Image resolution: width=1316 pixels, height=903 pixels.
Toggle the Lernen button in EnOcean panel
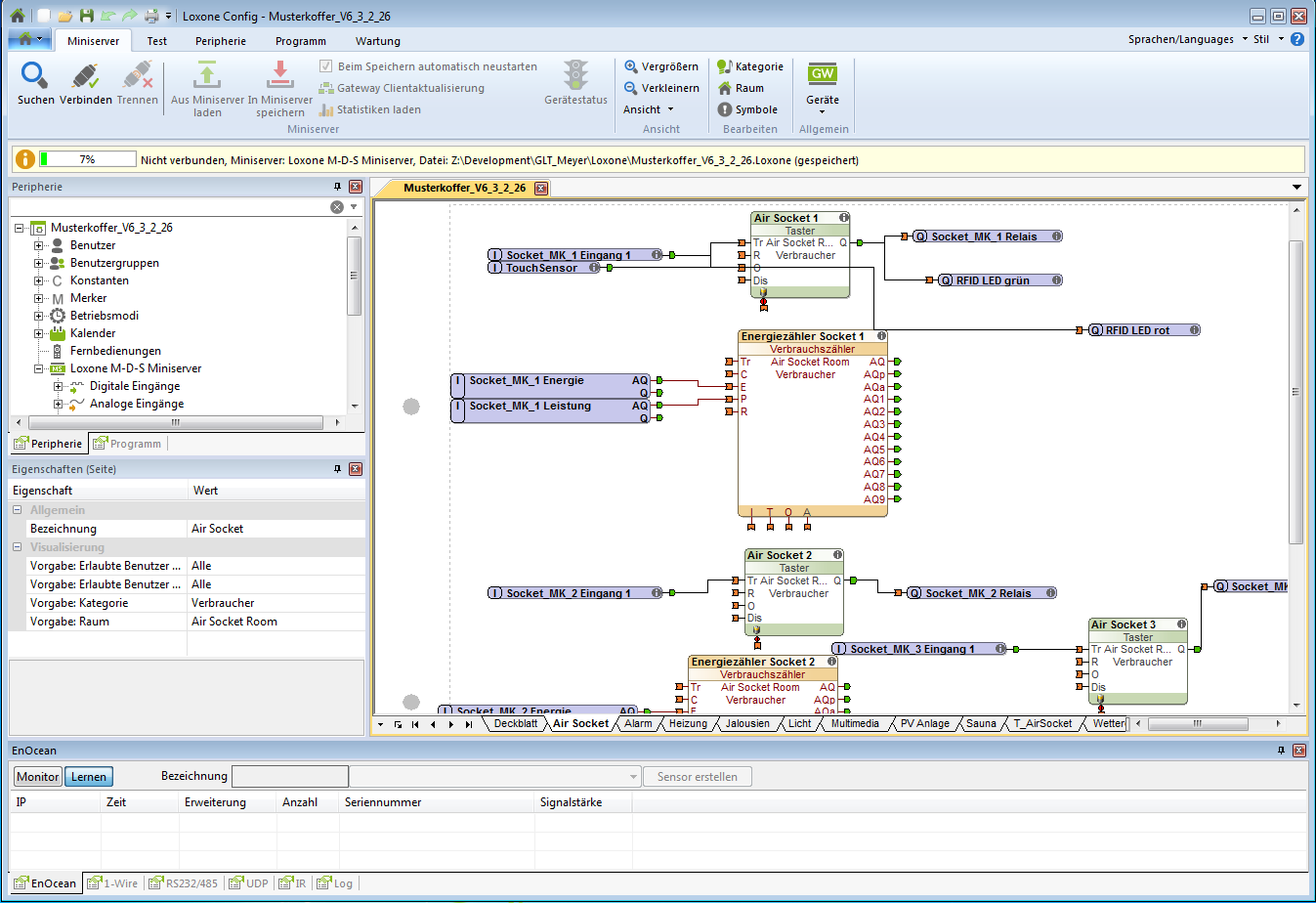click(x=89, y=777)
